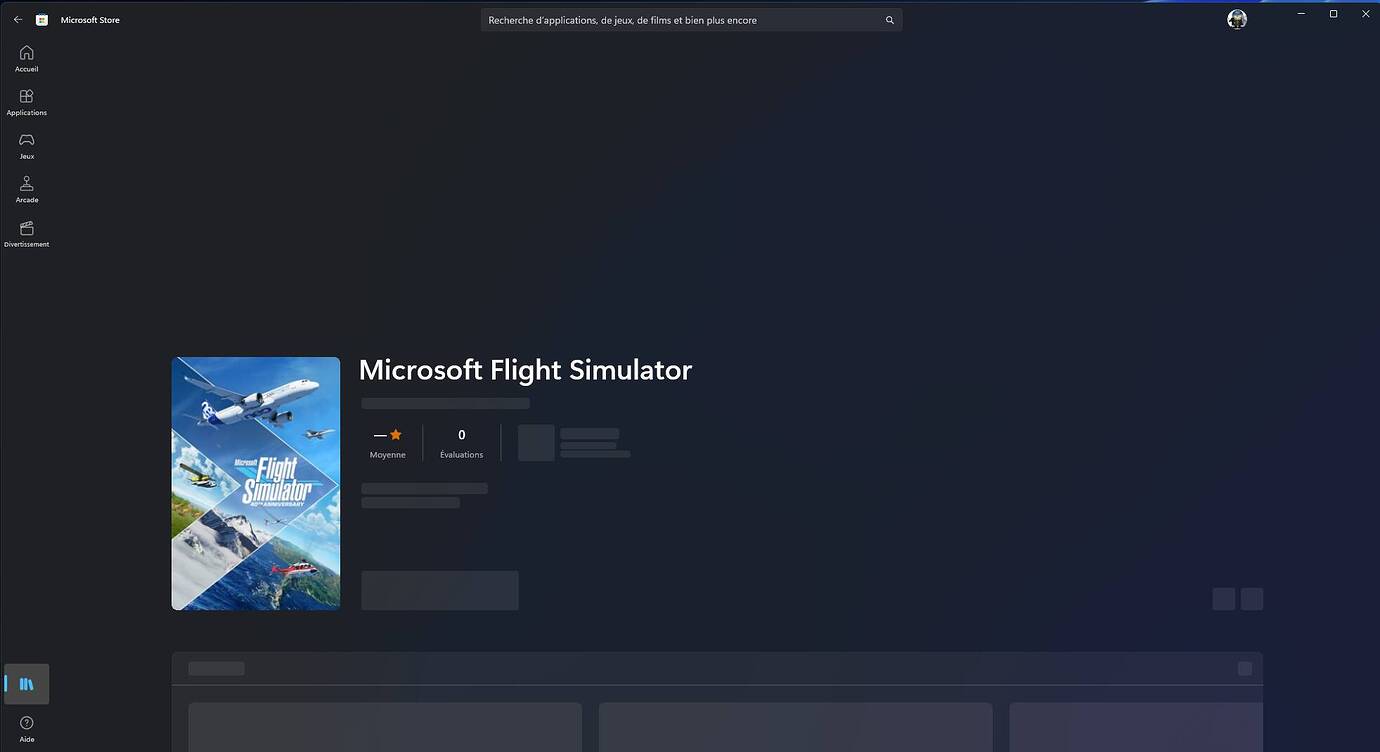Select the Microsoft Flight Simulator title
Image resolution: width=1380 pixels, height=752 pixels.
(524, 370)
